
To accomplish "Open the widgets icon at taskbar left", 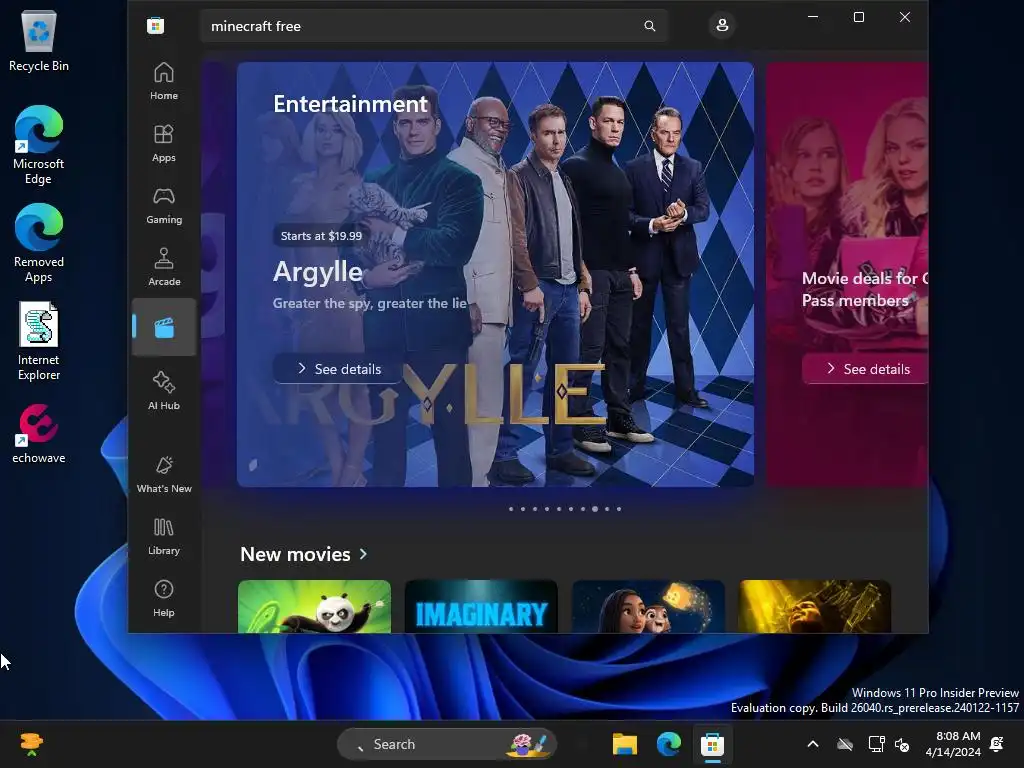I will [x=31, y=744].
